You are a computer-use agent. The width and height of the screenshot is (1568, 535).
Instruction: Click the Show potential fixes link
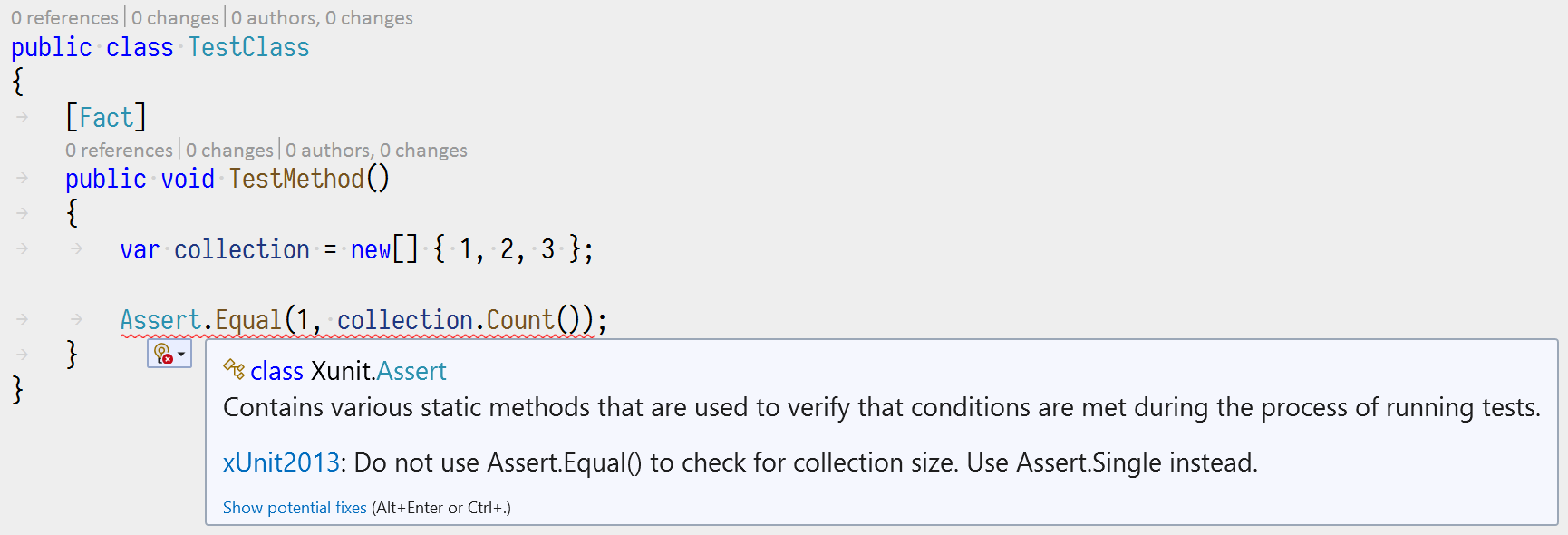(294, 507)
